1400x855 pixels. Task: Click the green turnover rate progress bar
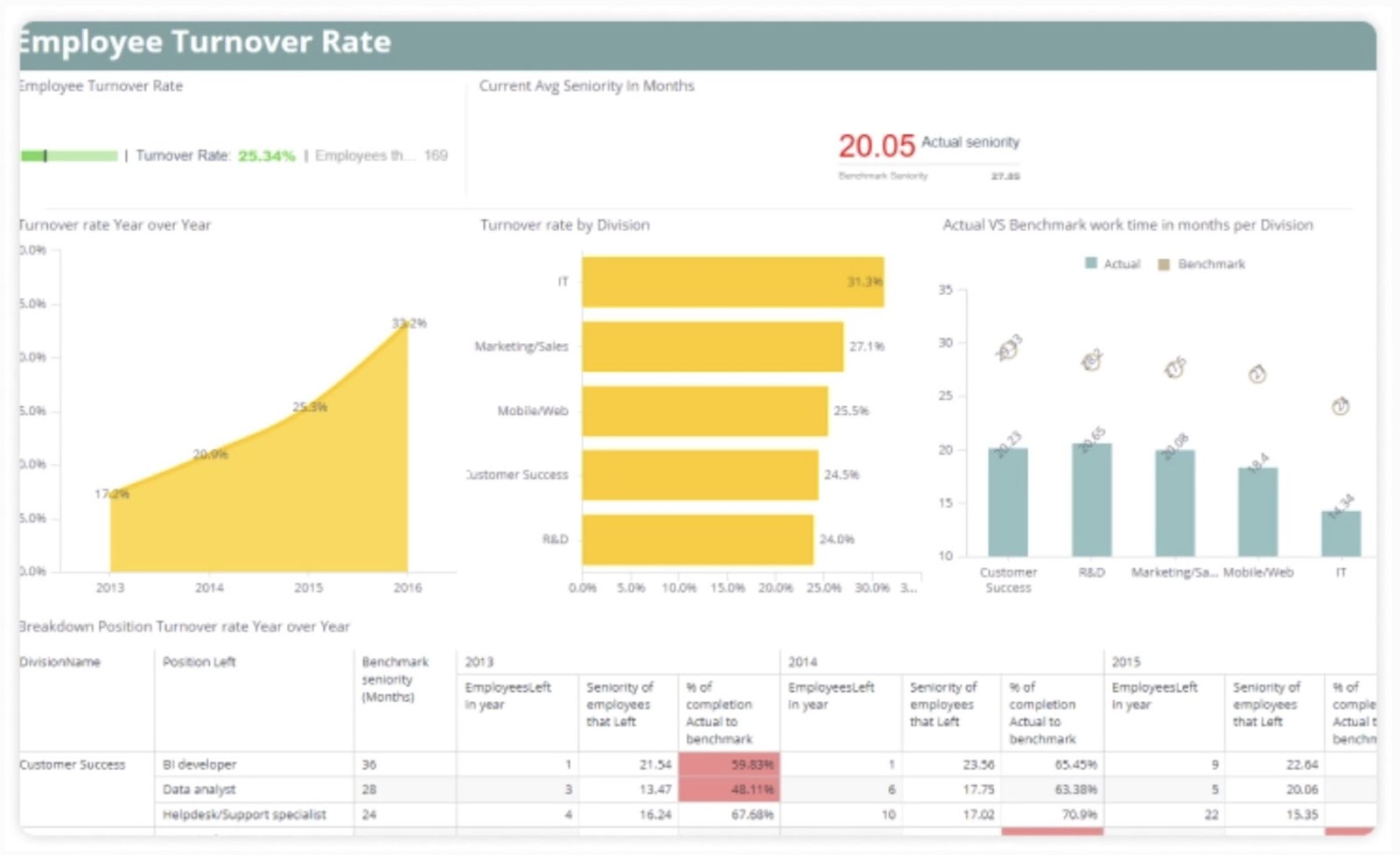(70, 156)
